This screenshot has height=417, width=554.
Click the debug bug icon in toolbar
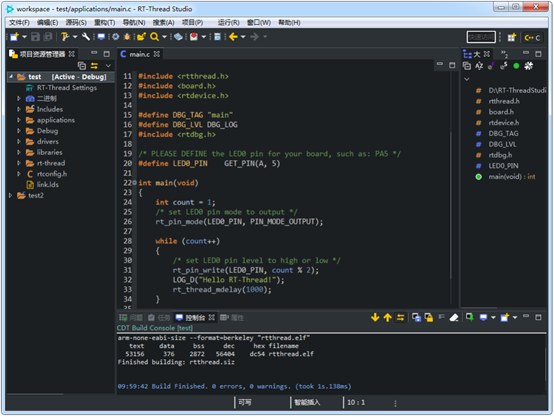pos(127,36)
